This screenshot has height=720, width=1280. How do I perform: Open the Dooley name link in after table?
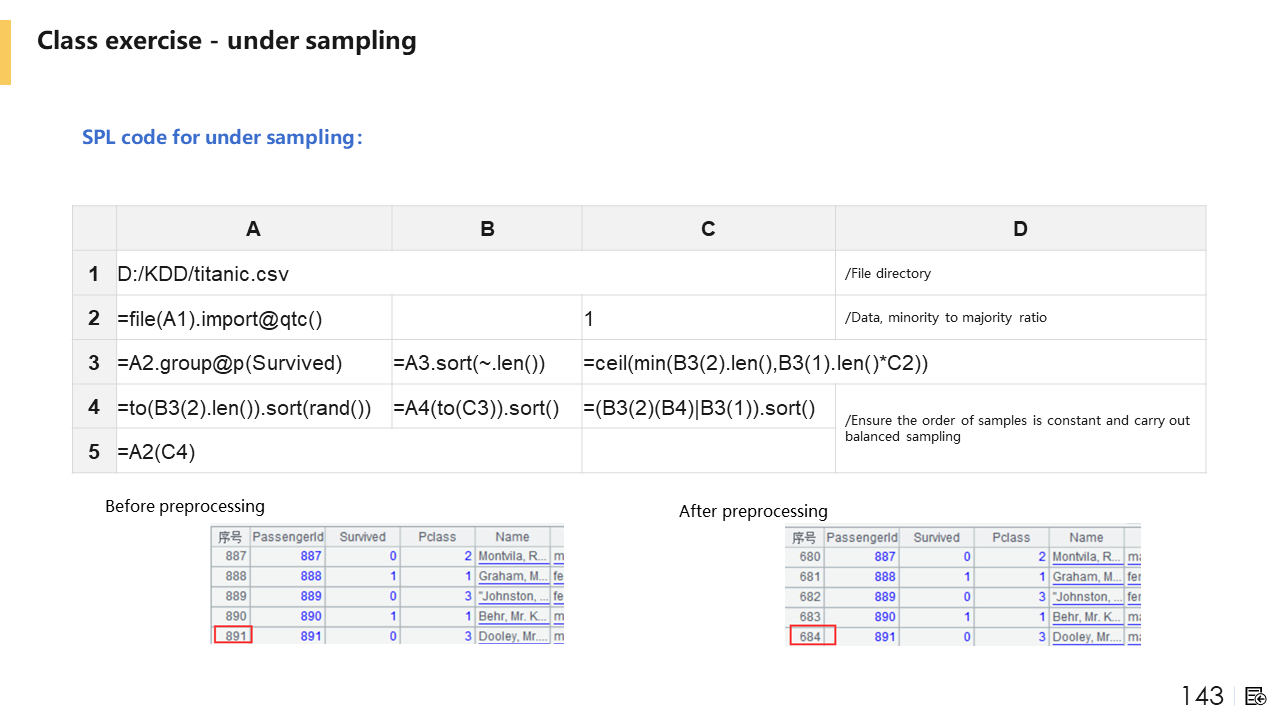click(x=1086, y=637)
